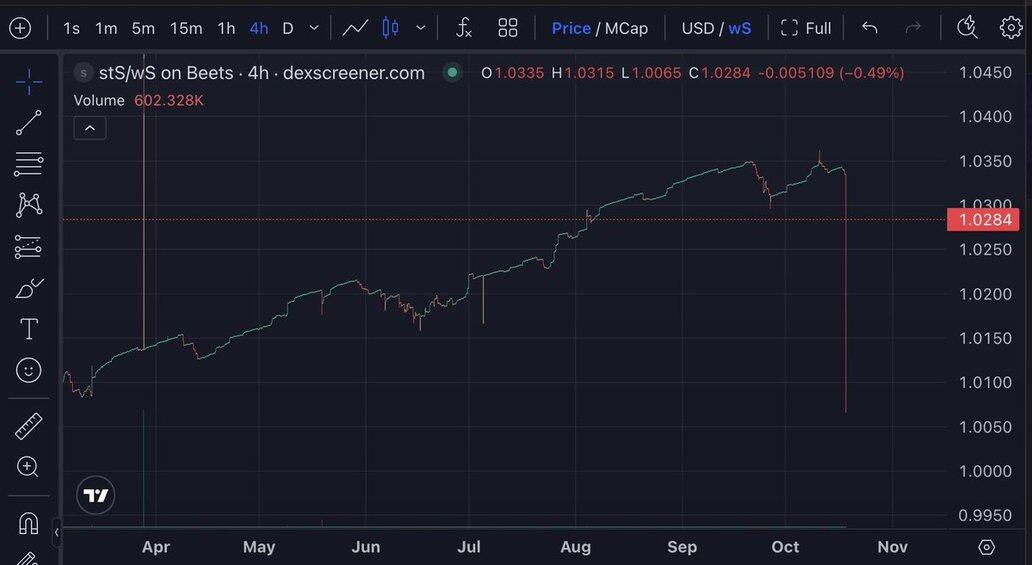The image size is (1032, 565).
Task: Open chart type dropdown arrow
Action: click(420, 28)
